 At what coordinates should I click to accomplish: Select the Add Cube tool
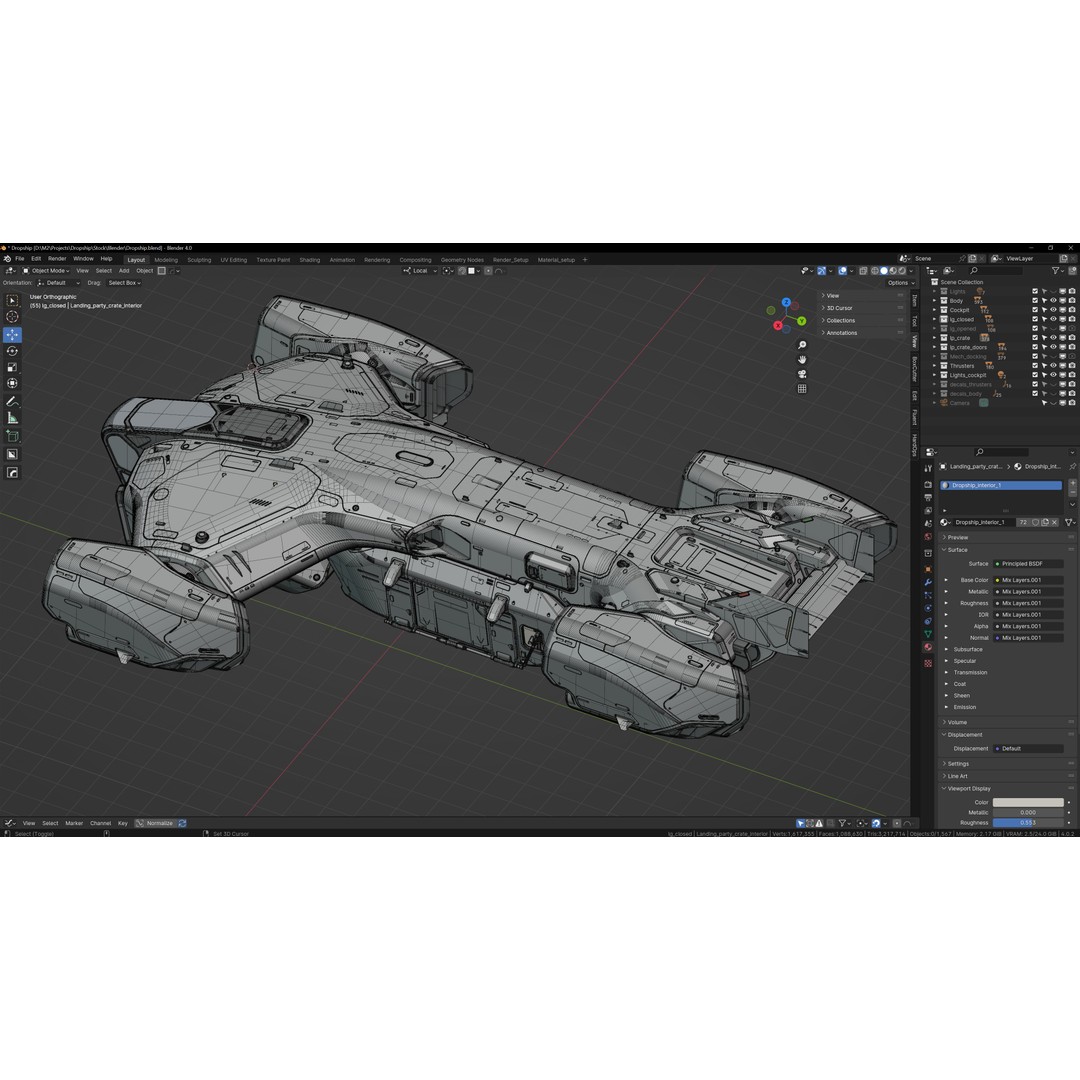(x=12, y=436)
